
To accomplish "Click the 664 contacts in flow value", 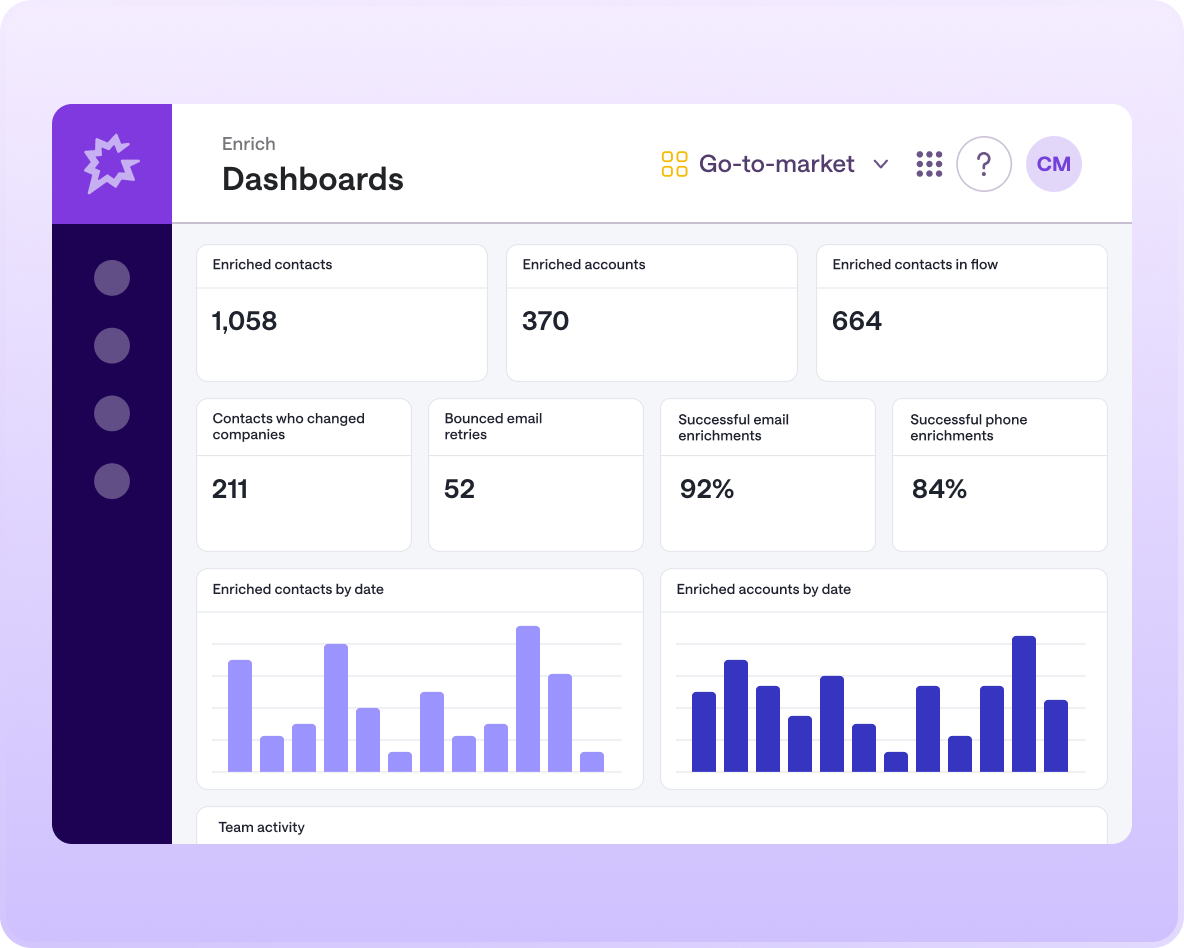I will [856, 321].
